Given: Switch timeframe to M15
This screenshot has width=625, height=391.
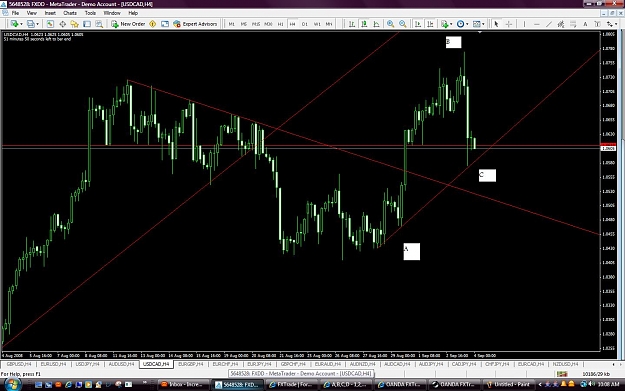Looking at the screenshot, I should tap(256, 24).
